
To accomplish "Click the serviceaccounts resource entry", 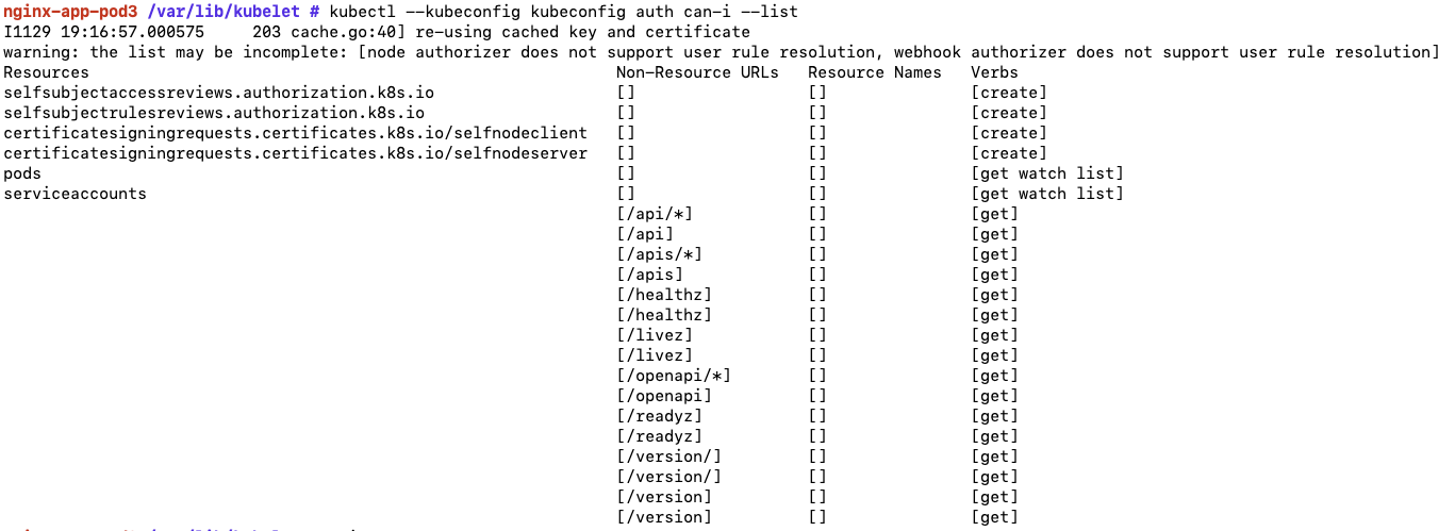I will pos(75,194).
